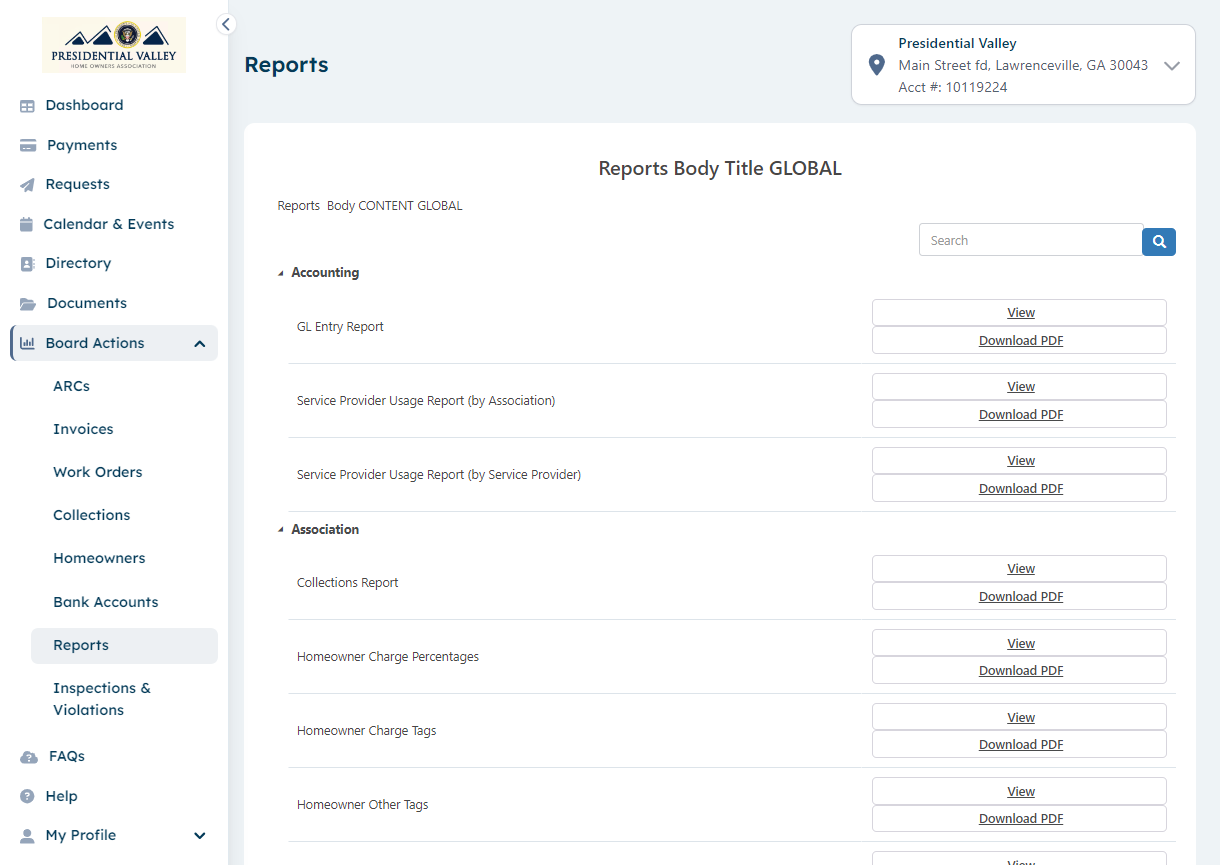Download PDF of GL Entry Report
Viewport: 1220px width, 865px height.
point(1019,341)
